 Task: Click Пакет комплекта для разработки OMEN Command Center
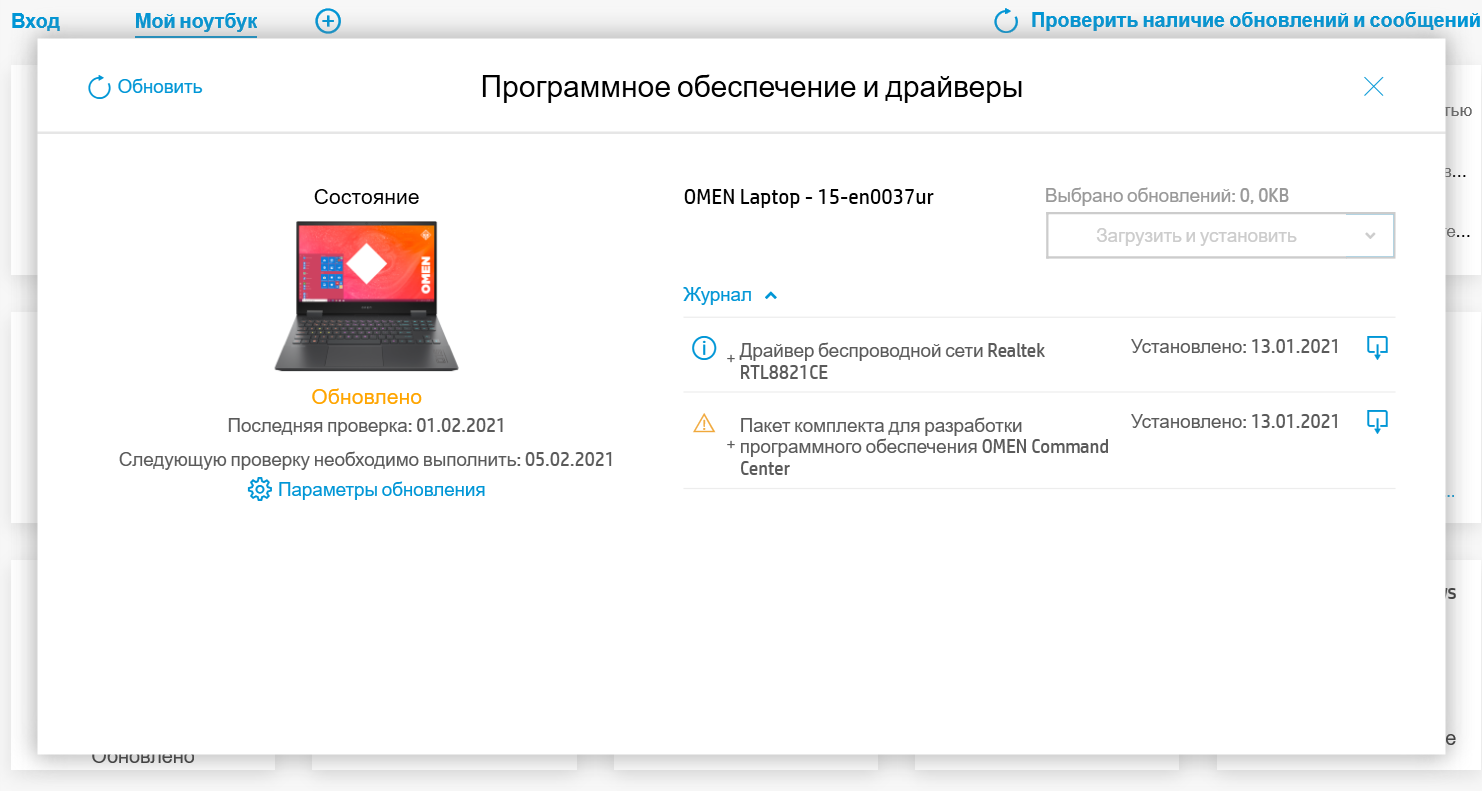pos(924,447)
